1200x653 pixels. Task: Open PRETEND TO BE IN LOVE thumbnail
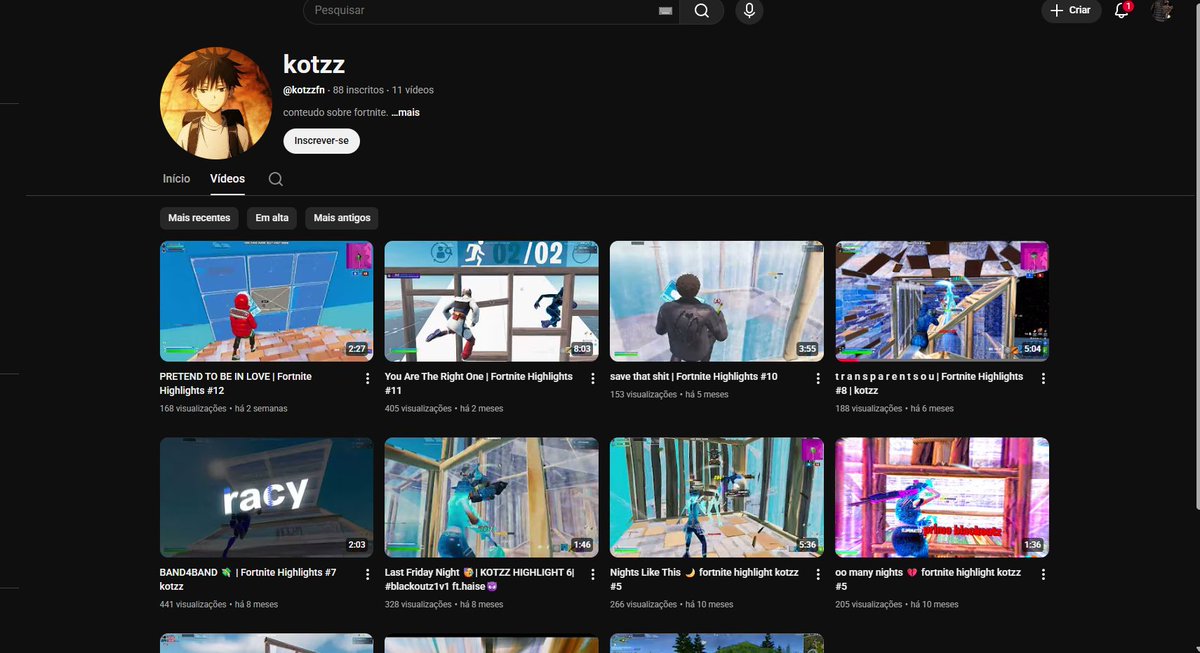tap(266, 301)
